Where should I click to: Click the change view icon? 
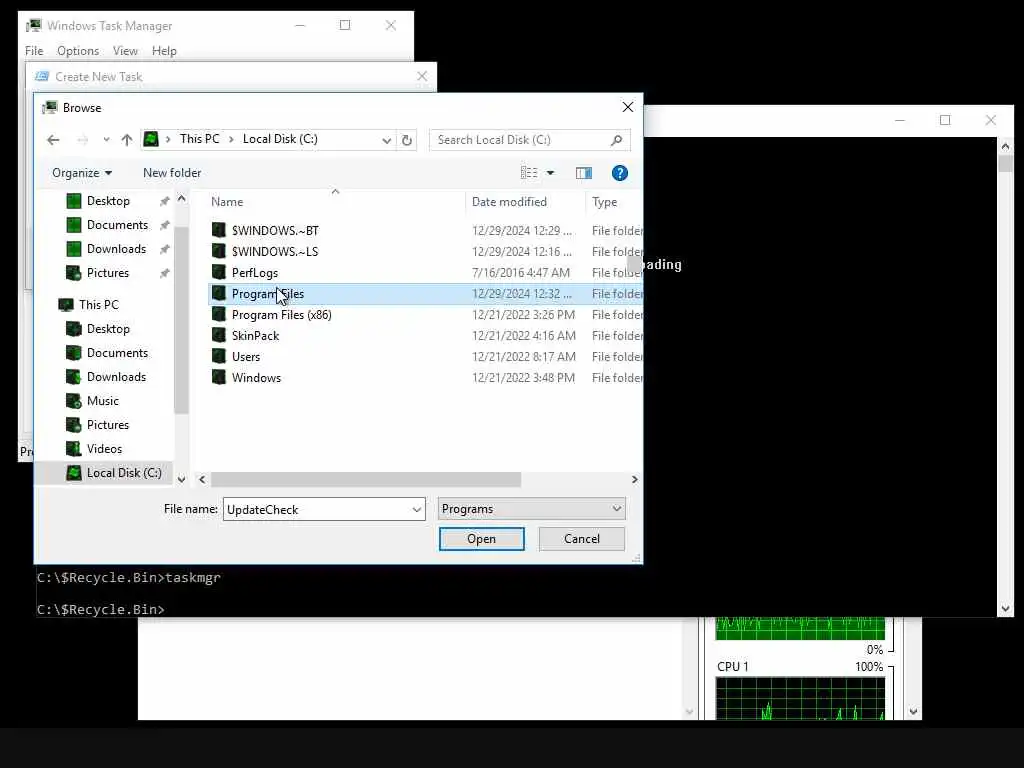529,173
